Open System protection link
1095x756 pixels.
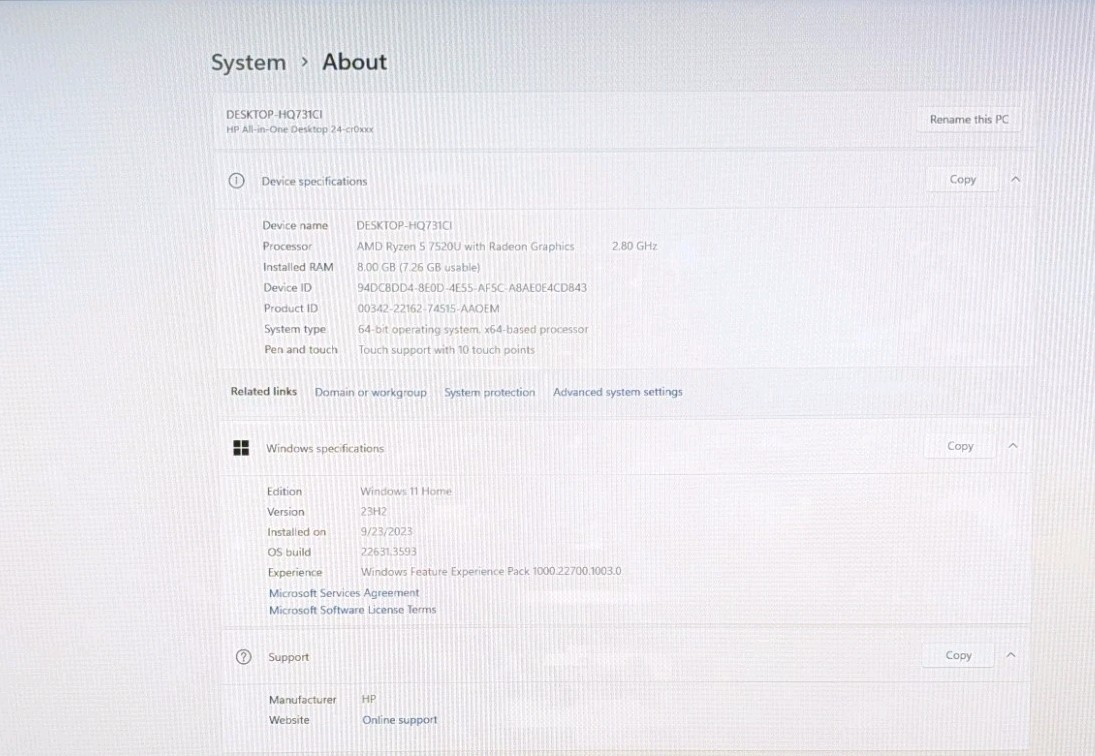(490, 392)
